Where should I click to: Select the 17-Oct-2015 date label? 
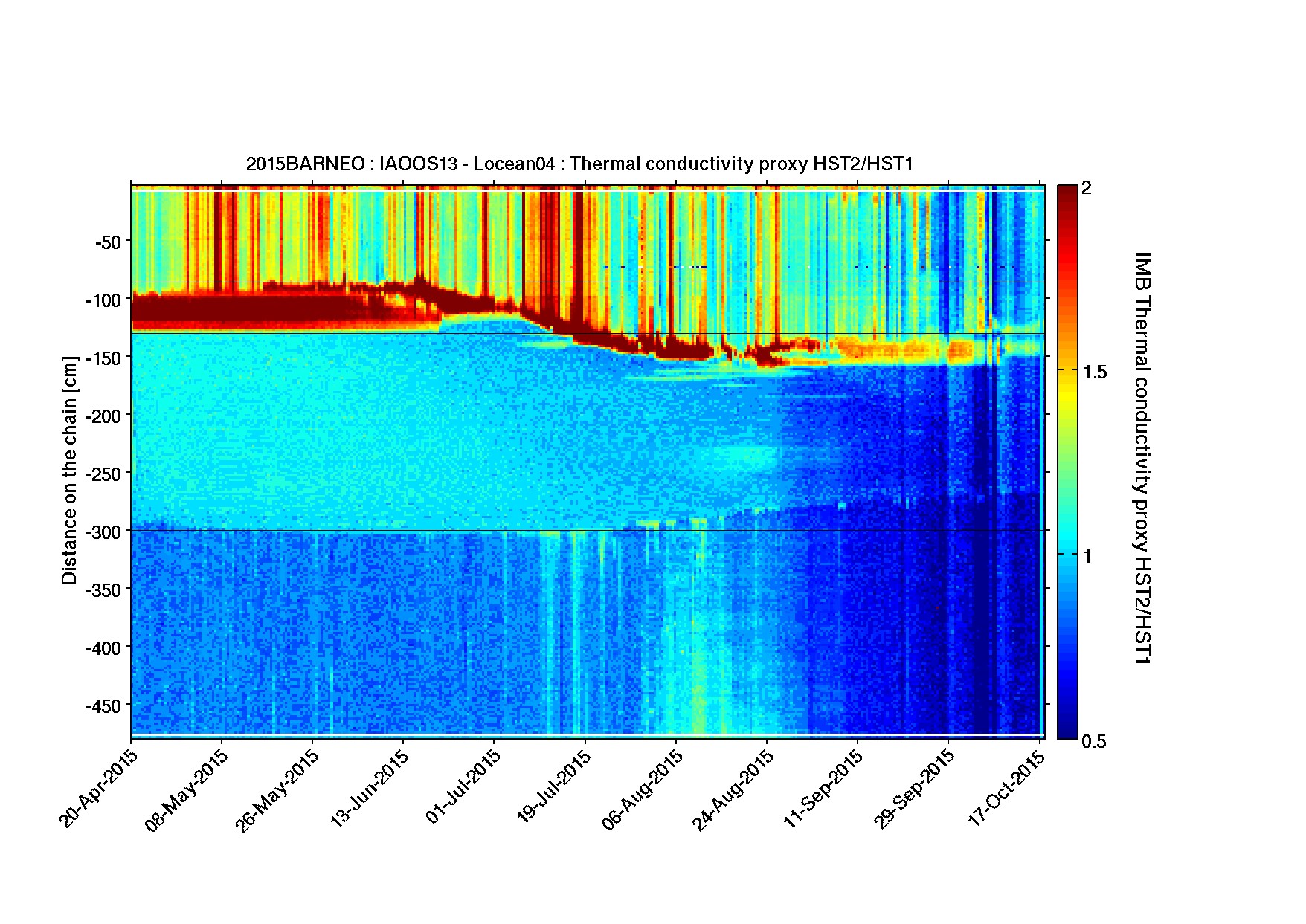1008,788
